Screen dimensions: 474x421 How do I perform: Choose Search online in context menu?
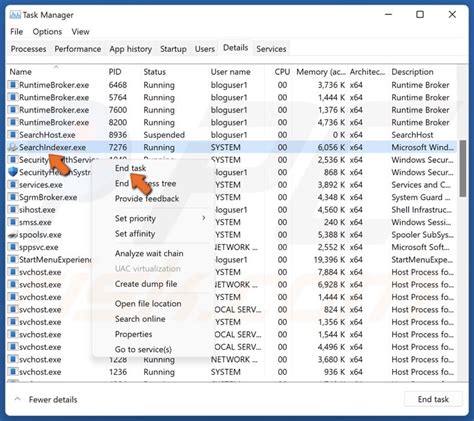point(140,319)
